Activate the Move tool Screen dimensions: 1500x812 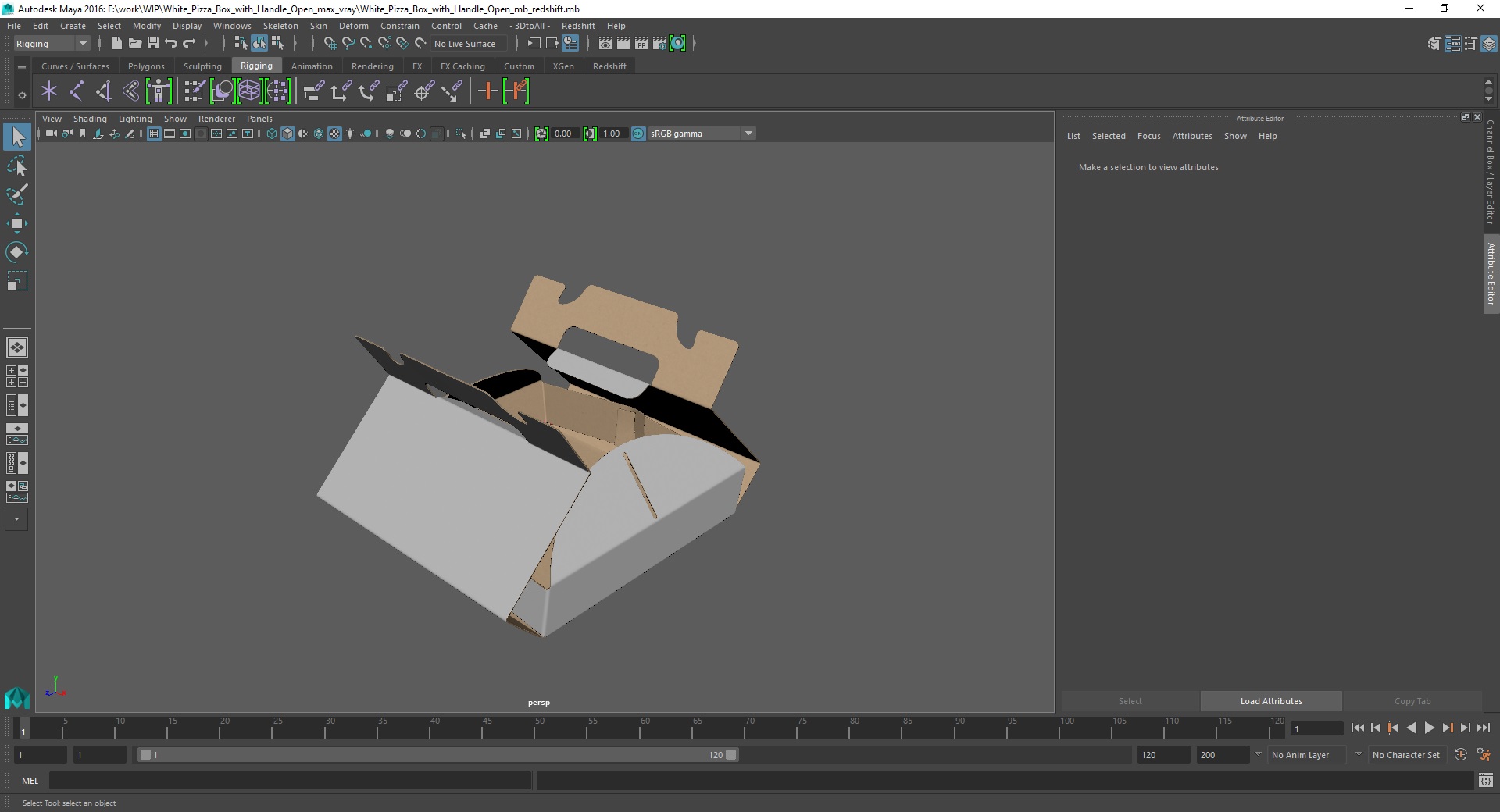(x=17, y=223)
